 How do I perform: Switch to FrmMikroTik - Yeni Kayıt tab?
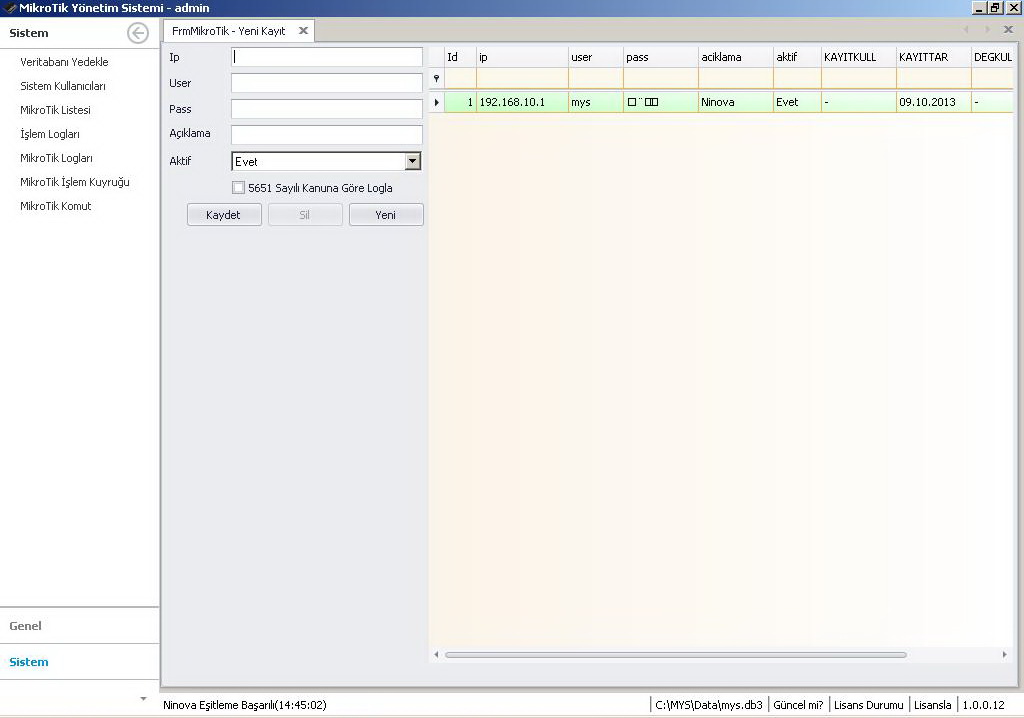click(229, 31)
